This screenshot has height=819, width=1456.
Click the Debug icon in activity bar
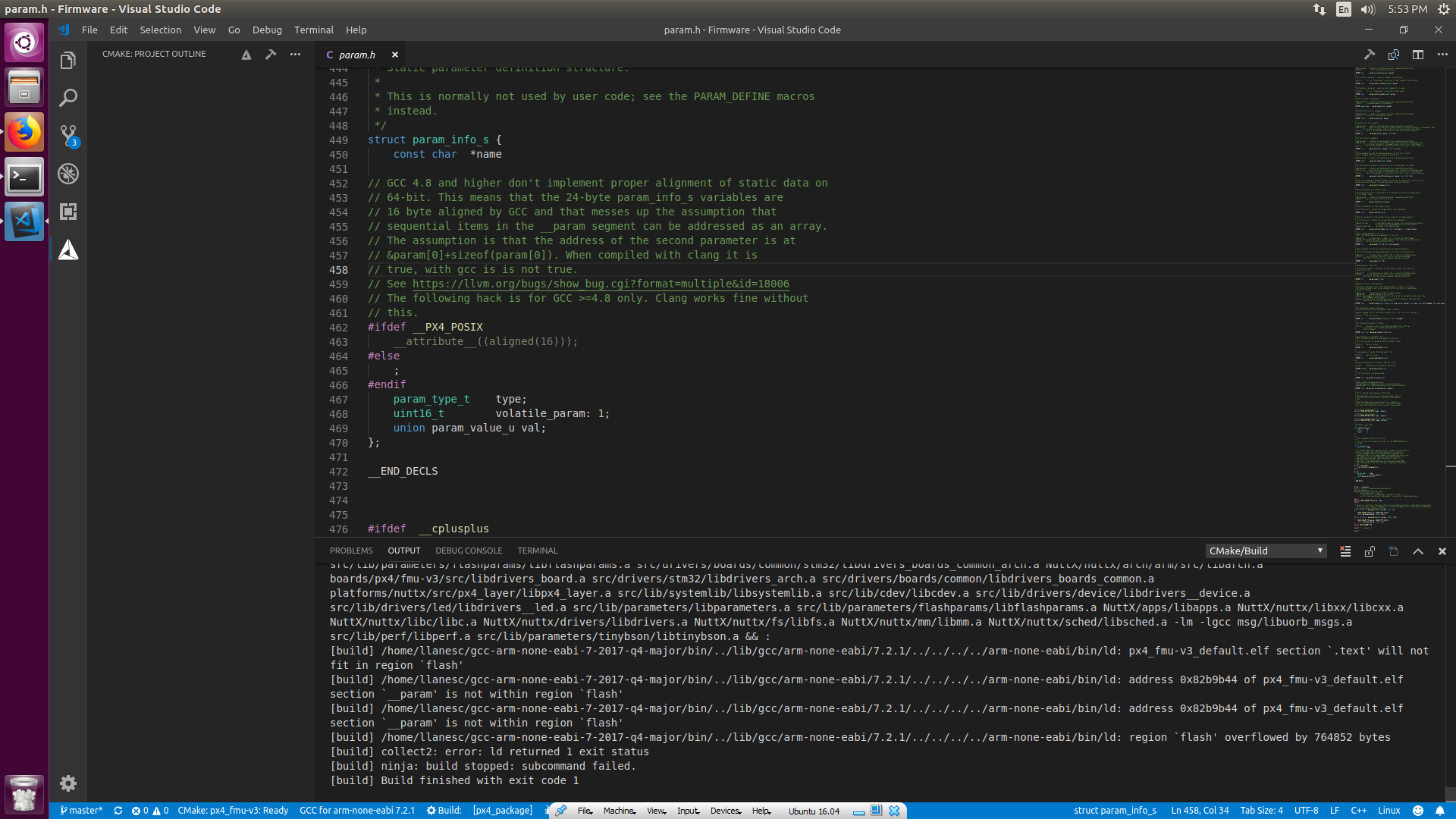point(68,174)
